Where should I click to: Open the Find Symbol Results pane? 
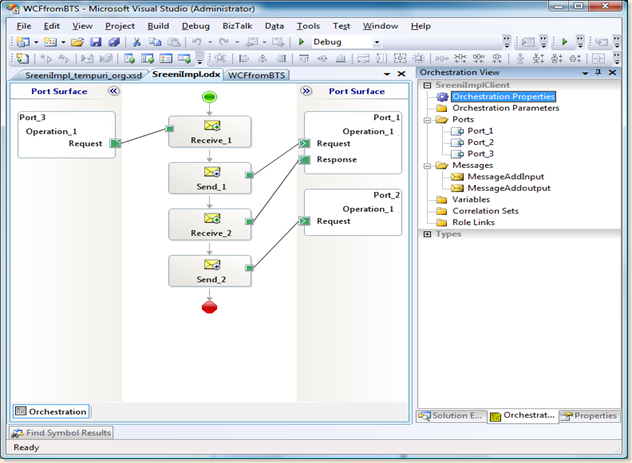click(x=61, y=433)
